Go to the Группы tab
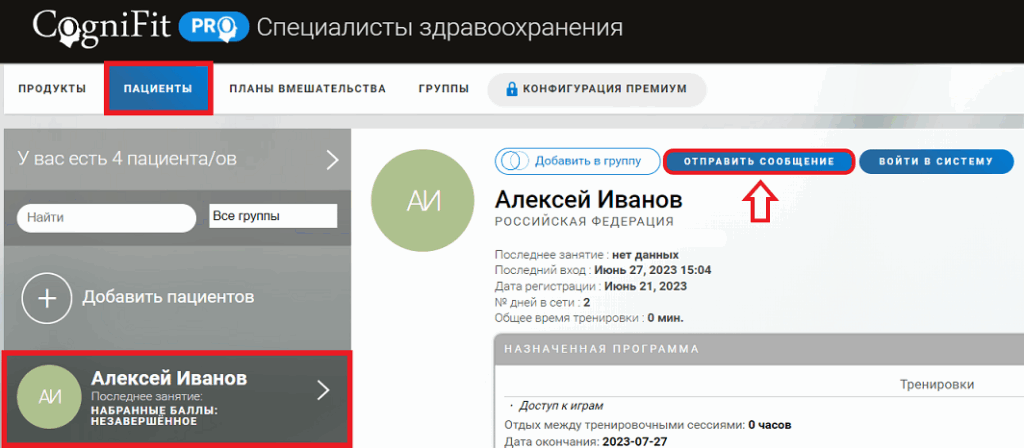Viewport: 1024px width, 448px height. click(x=443, y=89)
